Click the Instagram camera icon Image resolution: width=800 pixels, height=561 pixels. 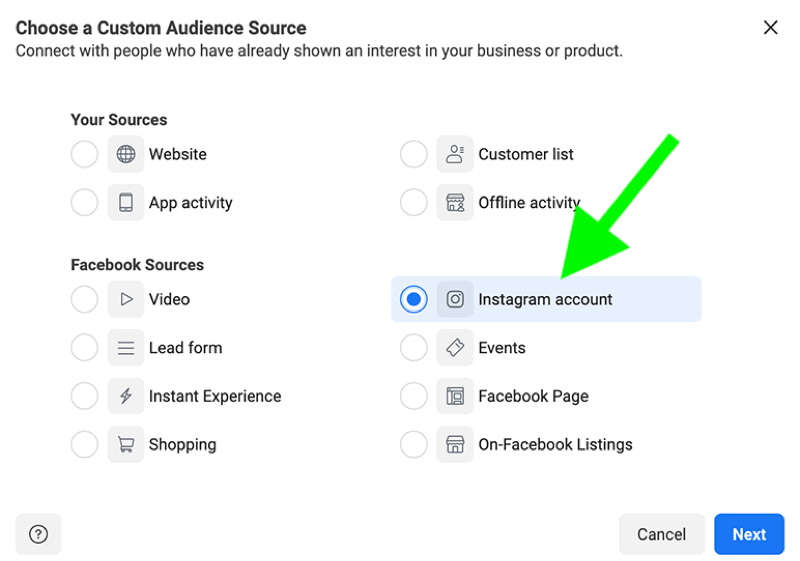coord(455,299)
